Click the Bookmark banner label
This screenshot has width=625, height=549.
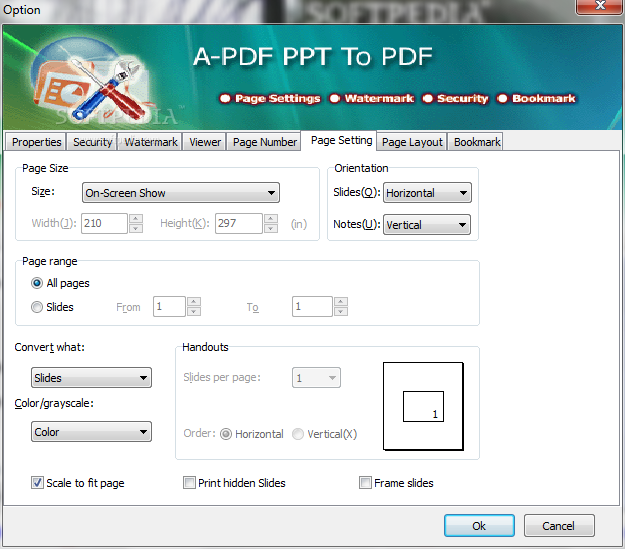tap(543, 98)
